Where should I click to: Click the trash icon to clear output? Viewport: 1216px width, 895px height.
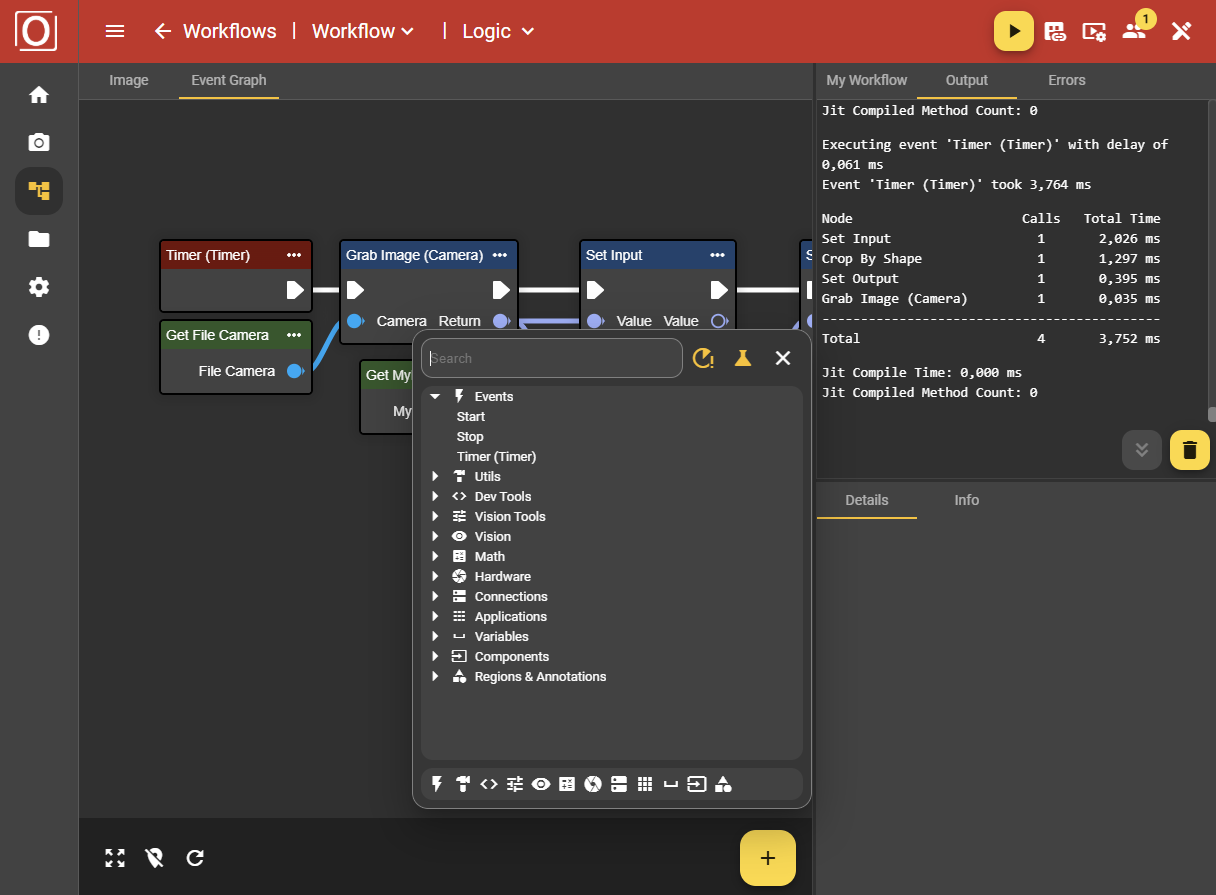pos(1189,450)
